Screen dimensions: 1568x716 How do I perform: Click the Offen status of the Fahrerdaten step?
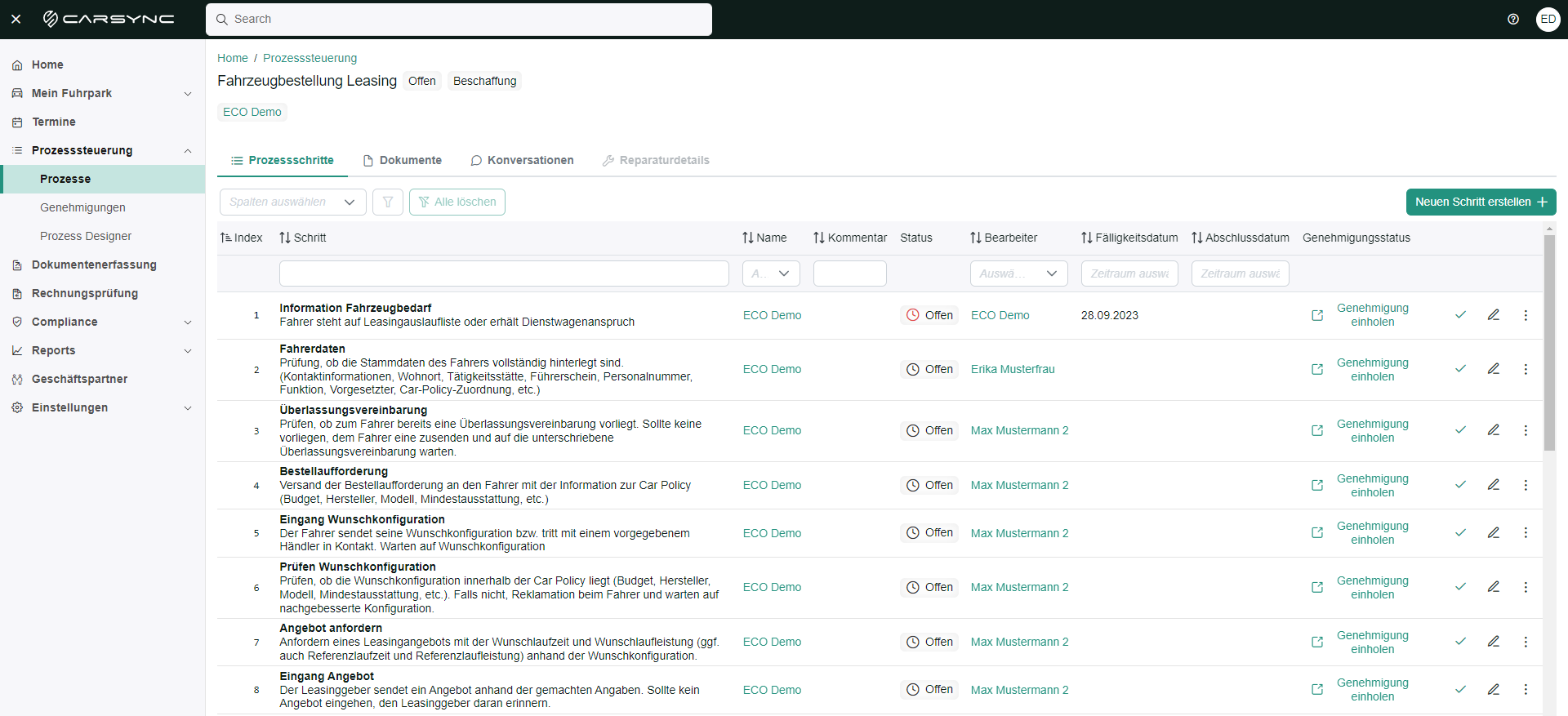(x=929, y=369)
